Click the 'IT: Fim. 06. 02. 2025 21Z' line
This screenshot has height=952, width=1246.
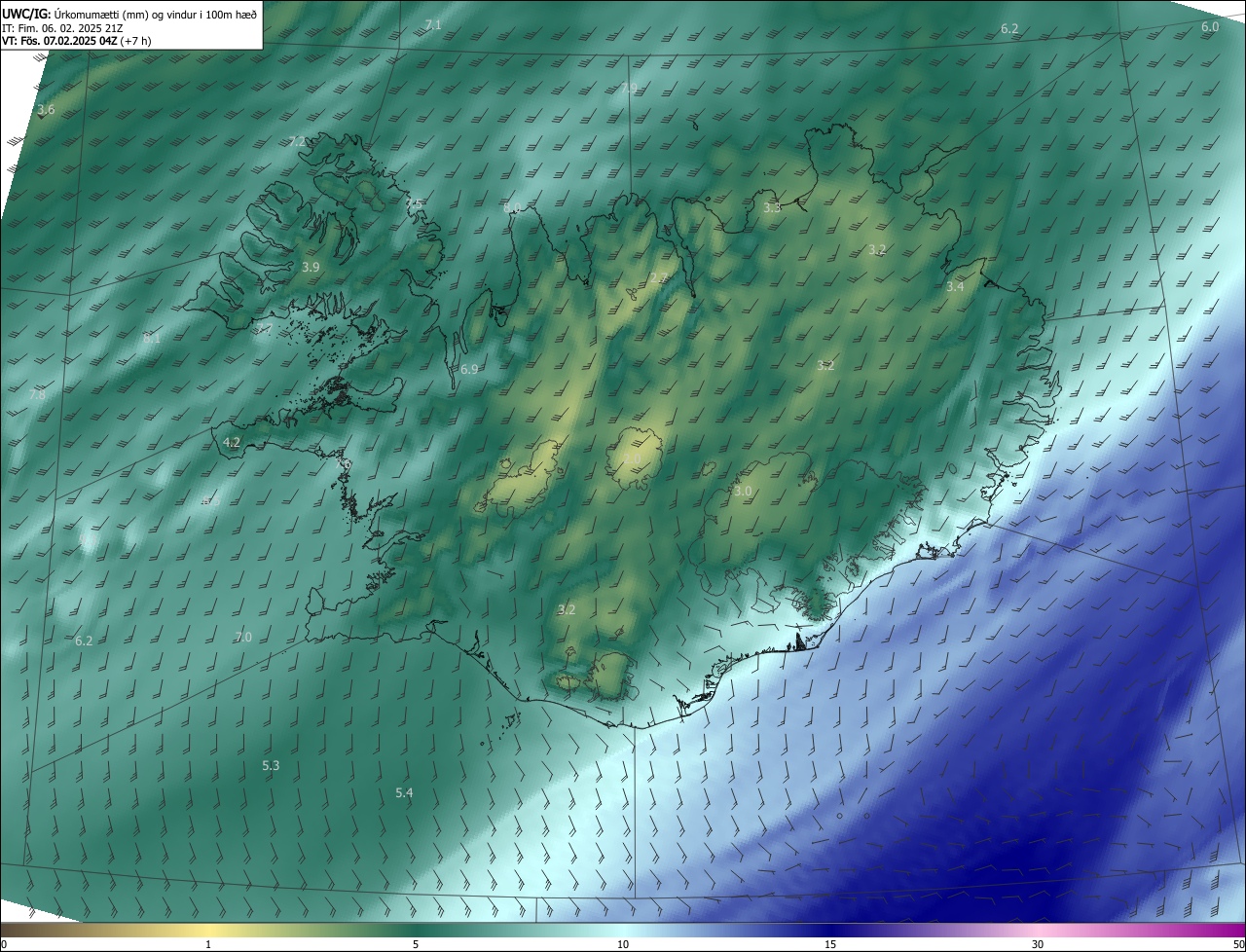[63, 27]
